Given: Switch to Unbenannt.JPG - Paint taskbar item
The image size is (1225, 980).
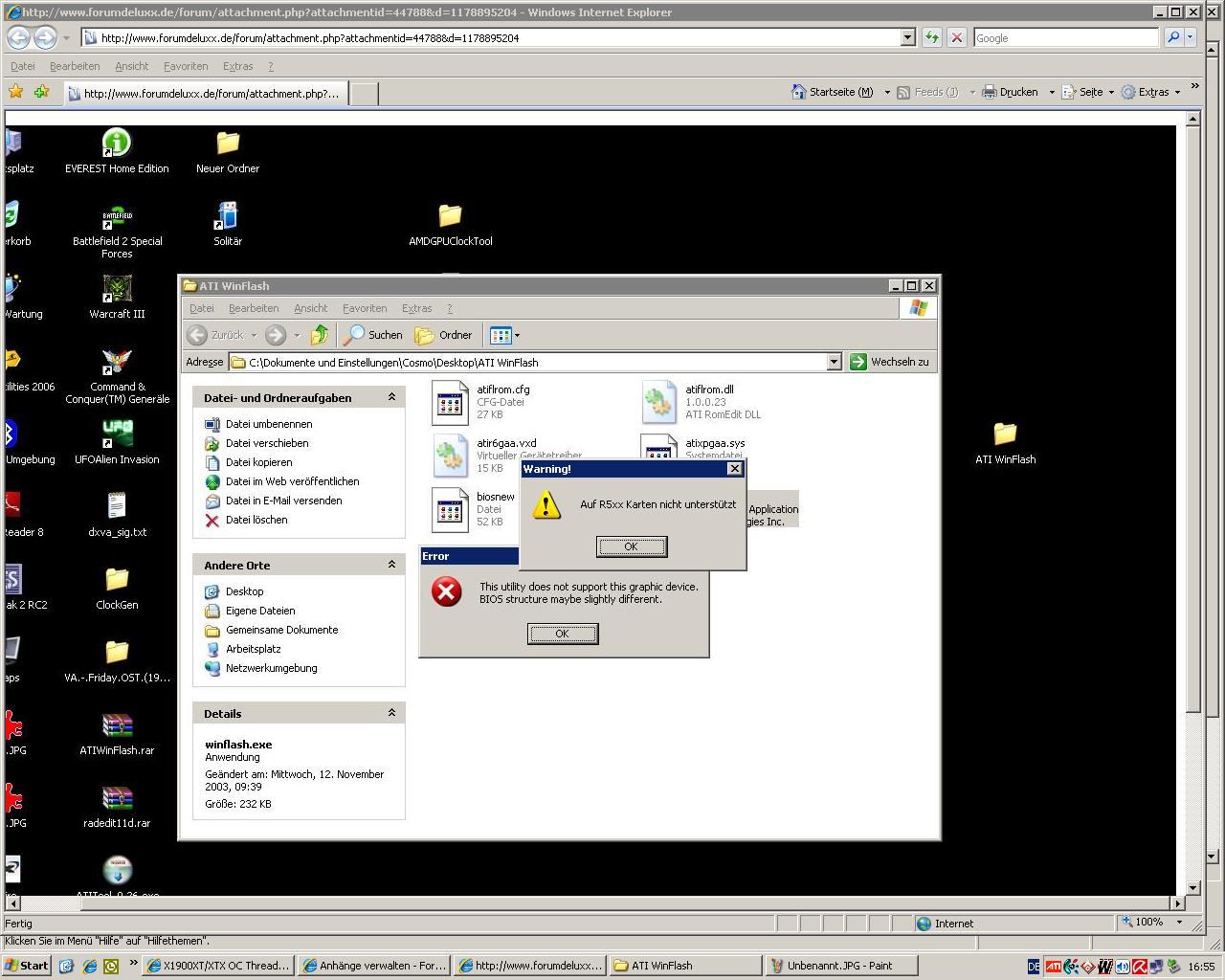Looking at the screenshot, I should pyautogui.click(x=841, y=966).
